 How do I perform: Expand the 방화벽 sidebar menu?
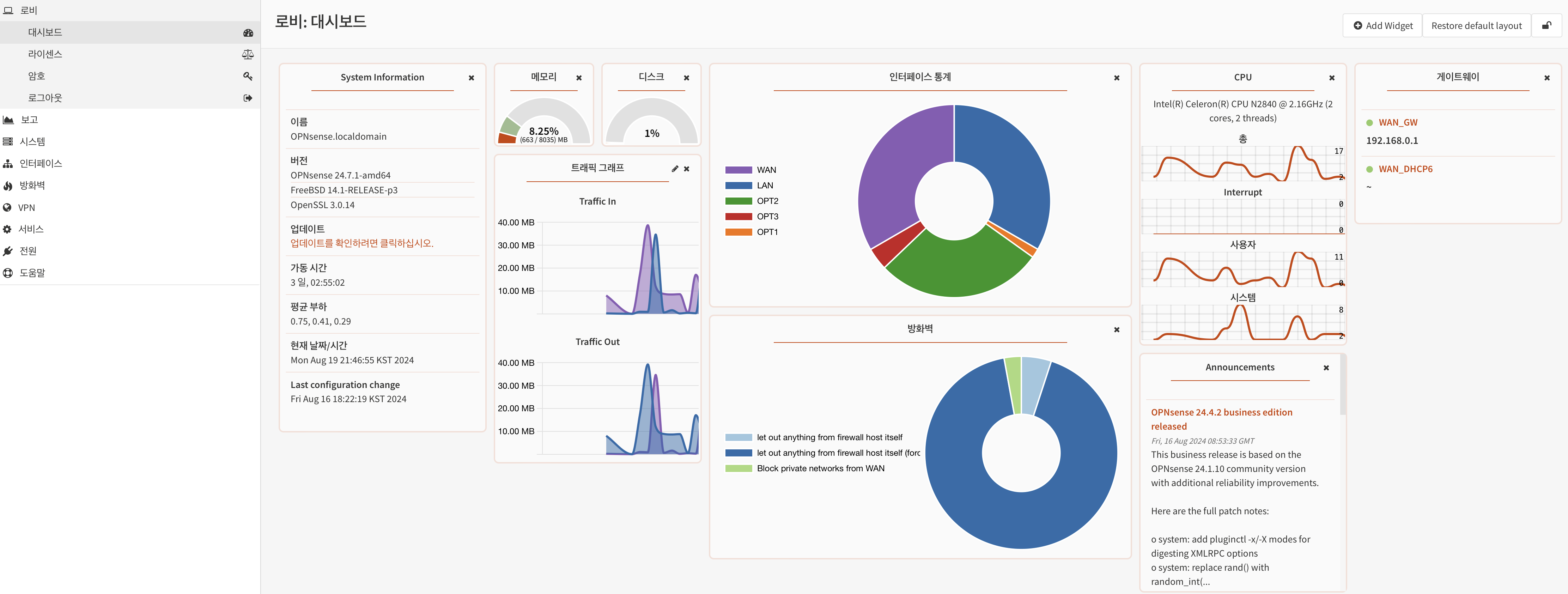point(32,185)
